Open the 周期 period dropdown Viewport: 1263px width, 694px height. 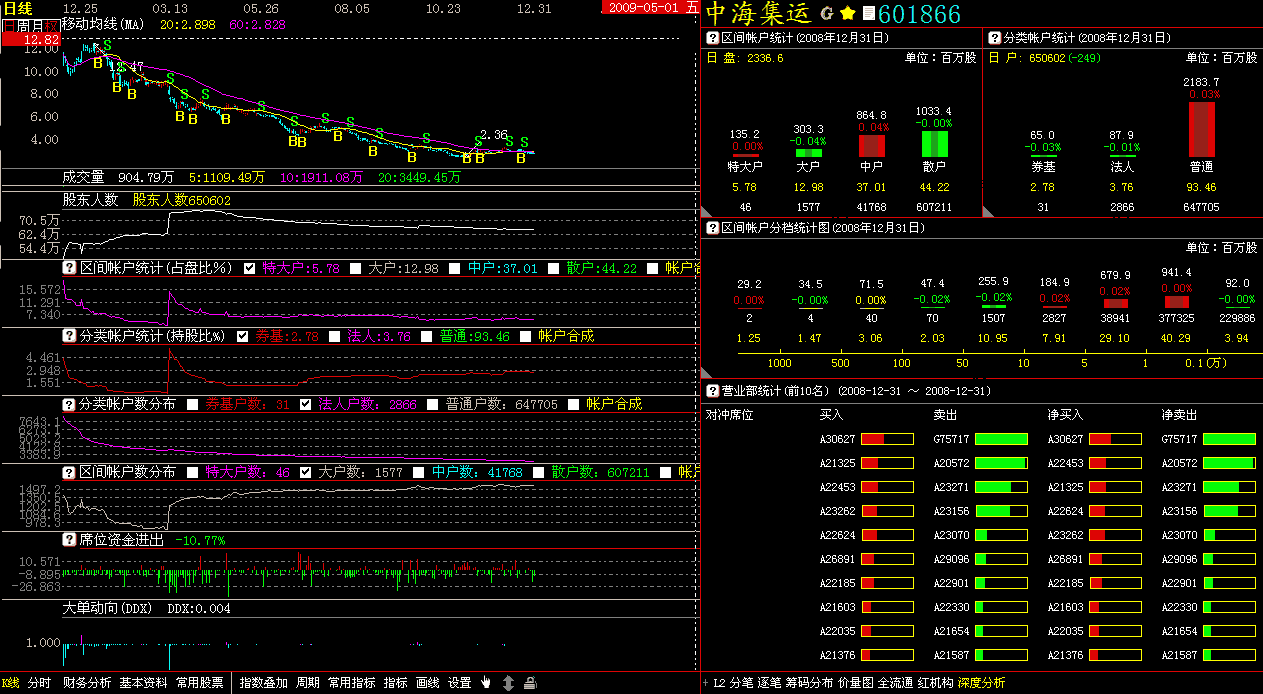pyautogui.click(x=308, y=683)
